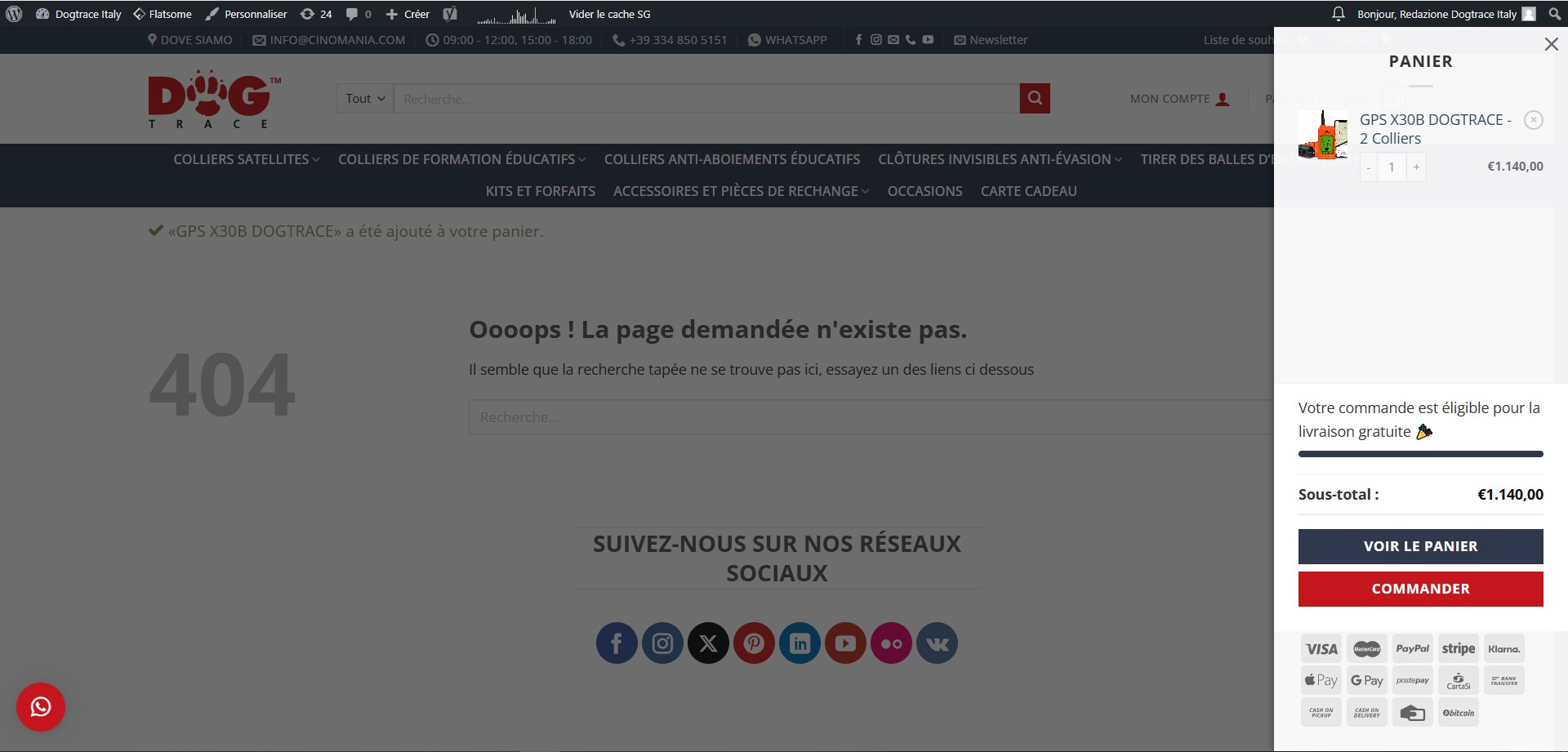Click the MasterCard payment icon

[x=1367, y=649]
